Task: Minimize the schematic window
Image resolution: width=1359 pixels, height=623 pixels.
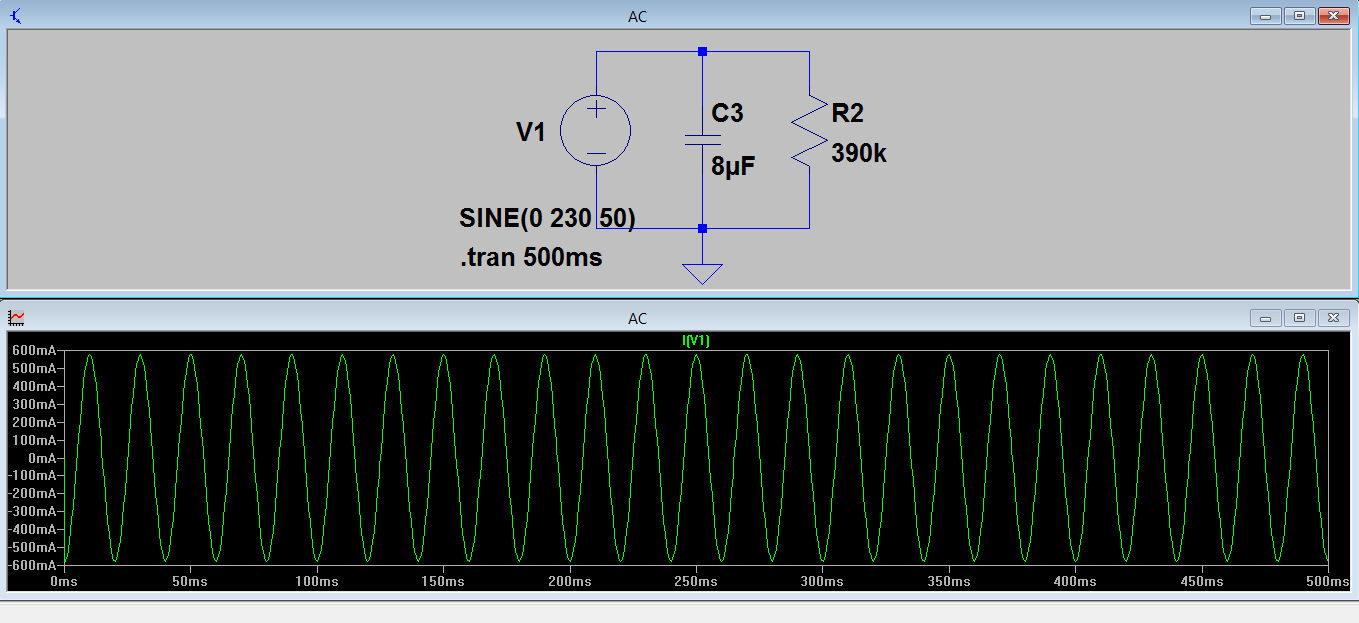Action: [x=1265, y=15]
